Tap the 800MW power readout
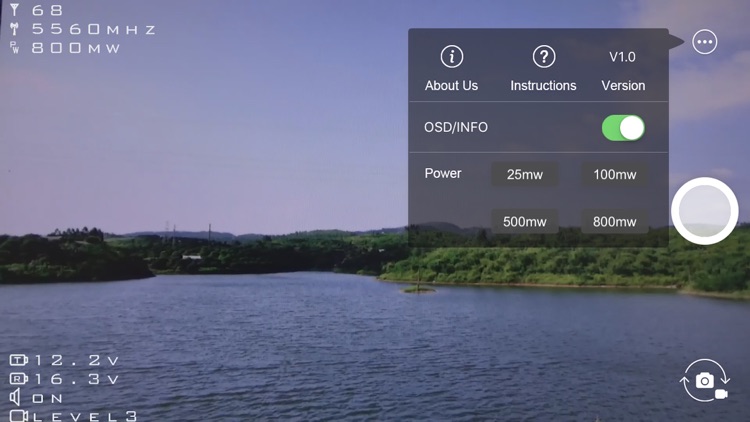The width and height of the screenshot is (750, 422). pos(76,48)
